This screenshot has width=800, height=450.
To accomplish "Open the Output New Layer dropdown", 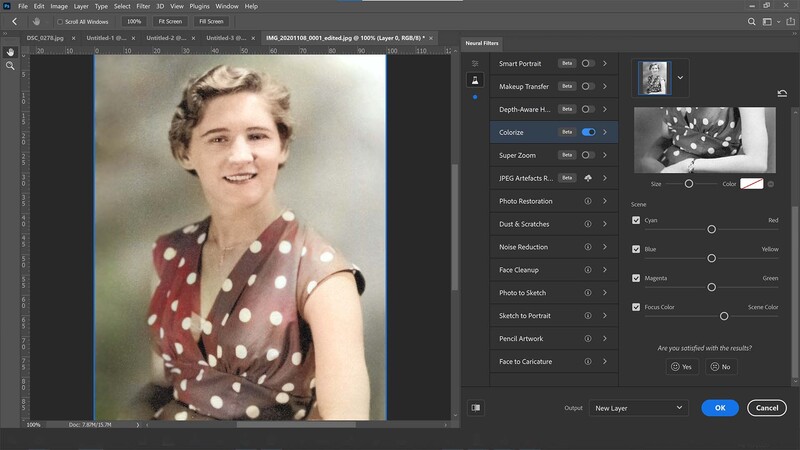I will pos(639,408).
